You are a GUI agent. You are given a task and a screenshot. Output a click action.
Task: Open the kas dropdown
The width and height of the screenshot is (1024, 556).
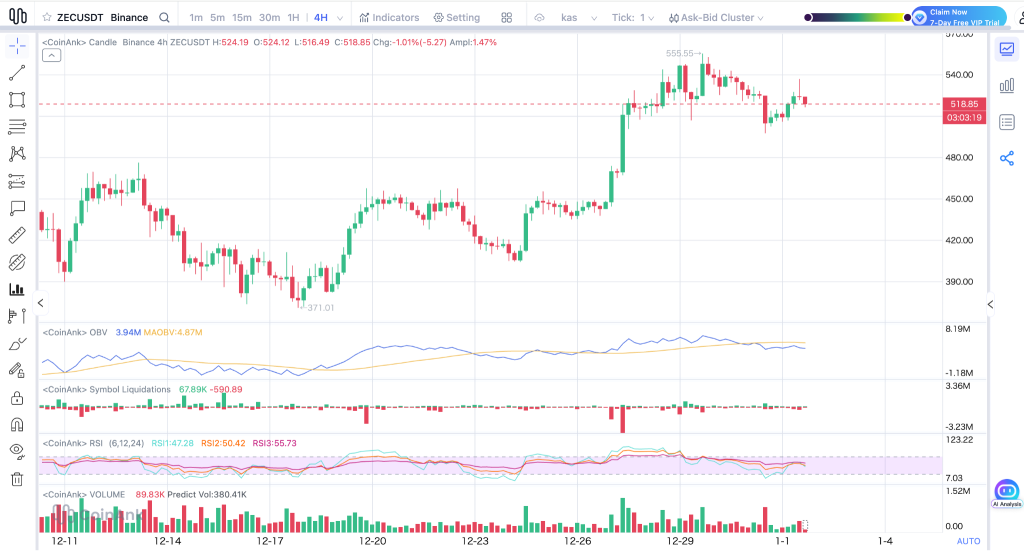pos(579,18)
